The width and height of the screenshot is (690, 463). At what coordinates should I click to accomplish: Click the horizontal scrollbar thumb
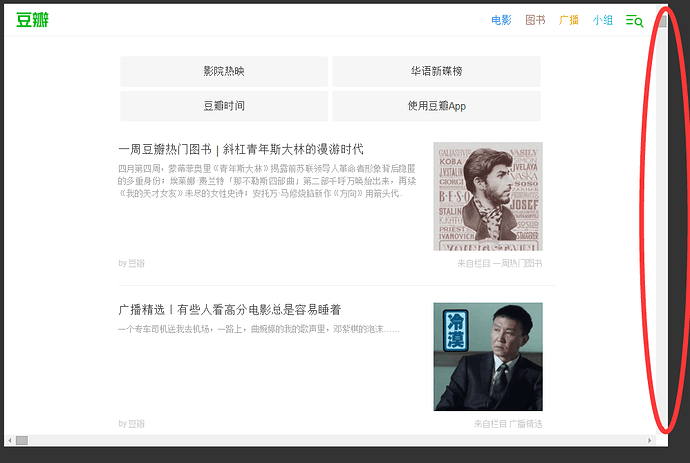tap(22, 440)
